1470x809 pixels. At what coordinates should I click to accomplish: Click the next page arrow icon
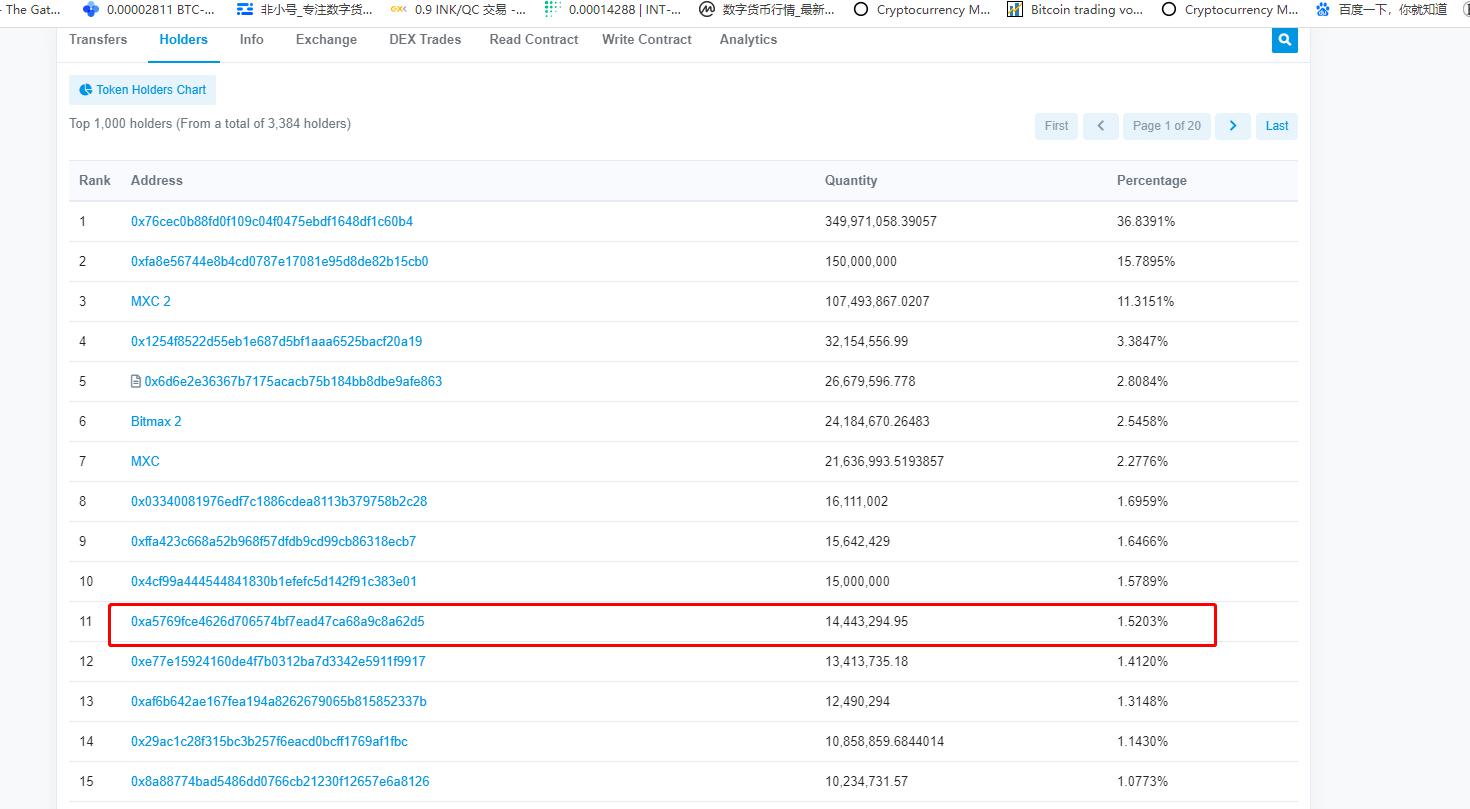point(1232,126)
